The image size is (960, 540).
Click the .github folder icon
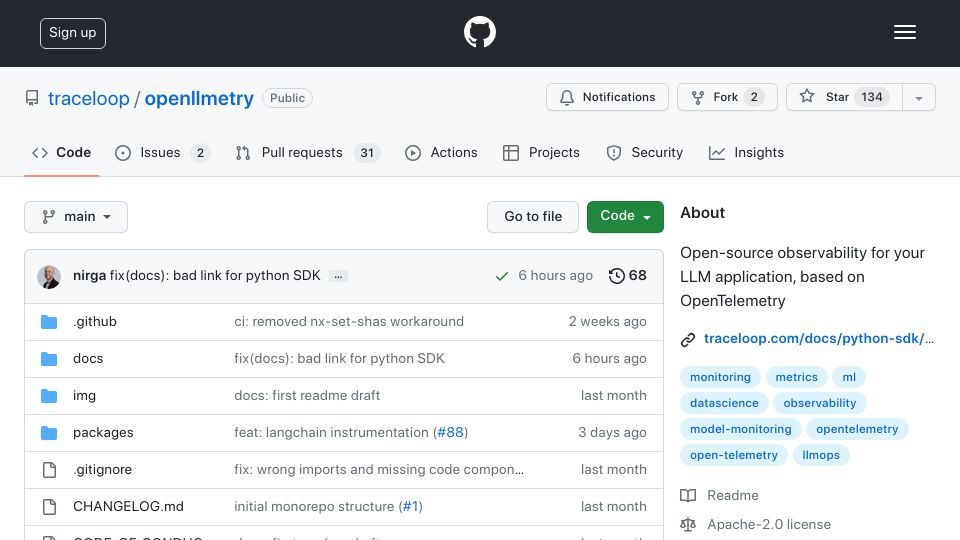click(x=49, y=322)
